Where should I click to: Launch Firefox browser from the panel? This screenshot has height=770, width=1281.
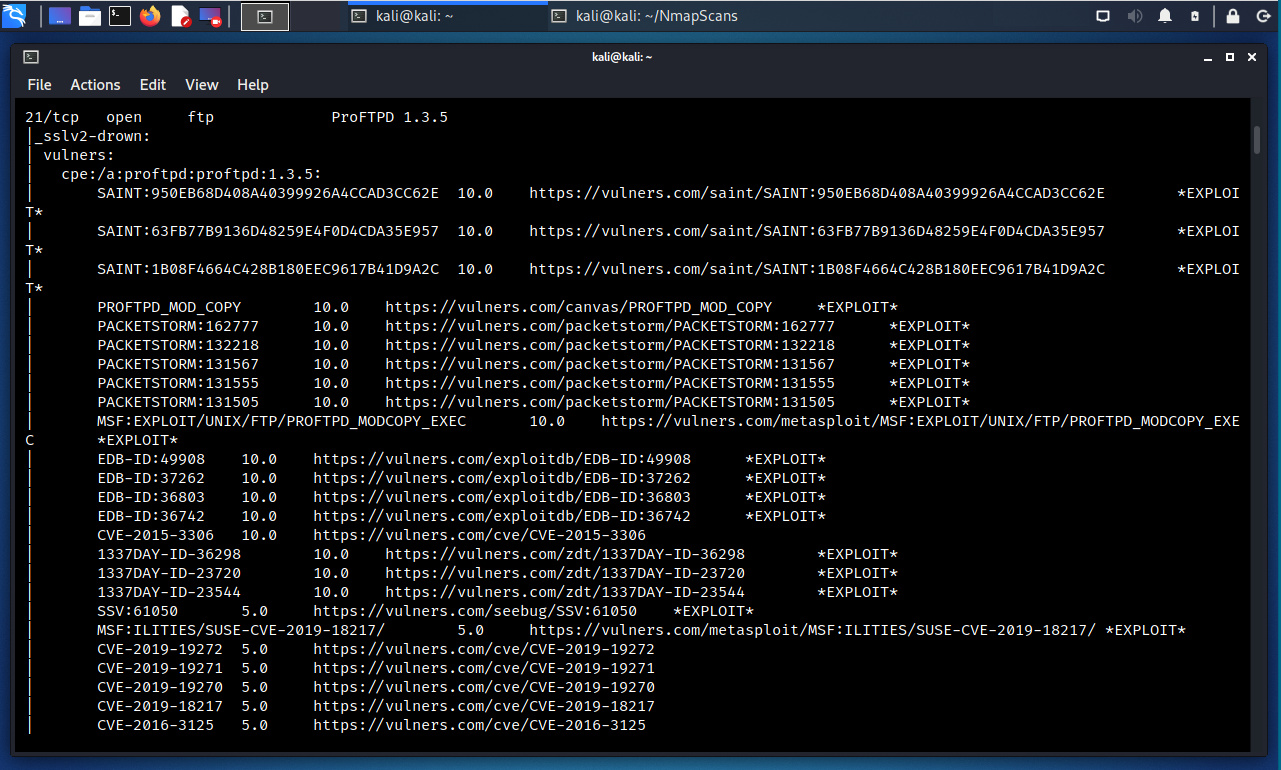(150, 16)
